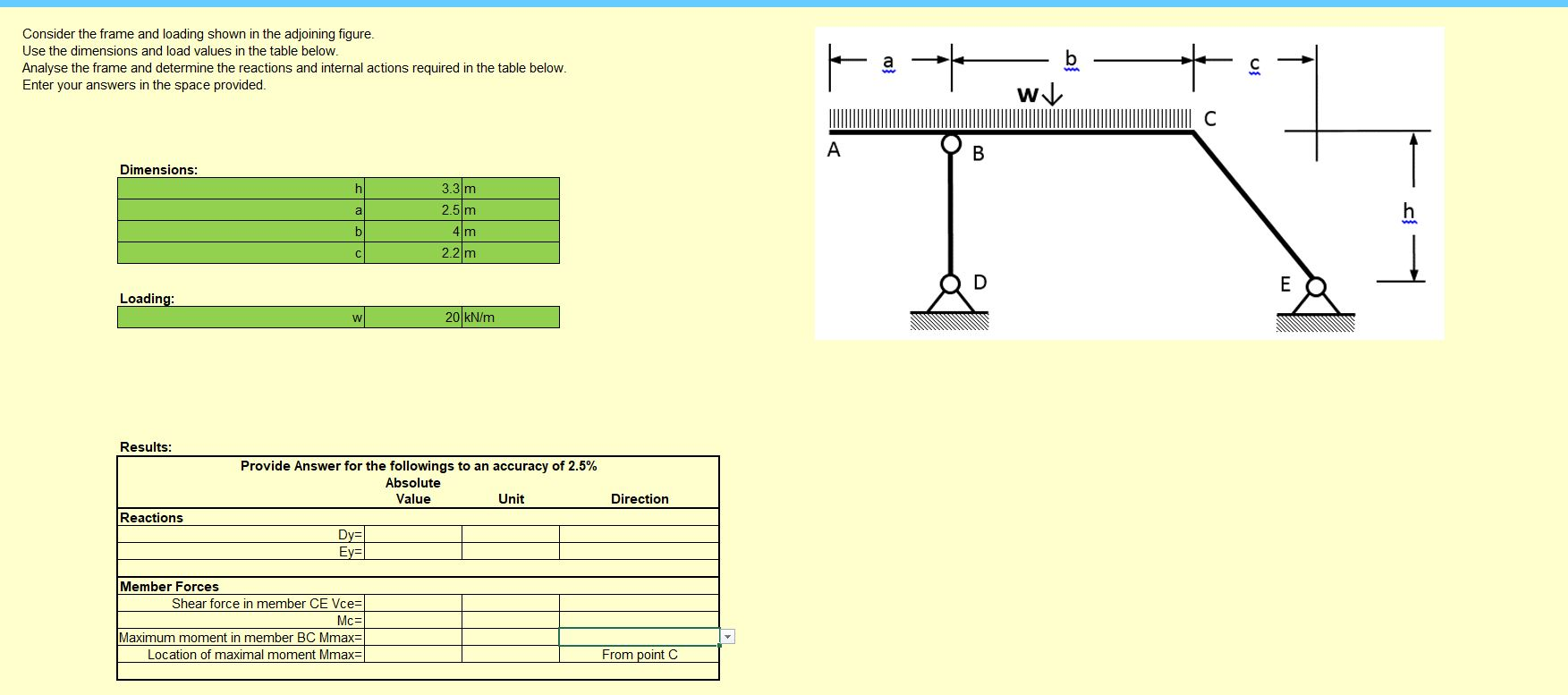The height and width of the screenshot is (695, 1568).
Task: Select the Vce shear force value cell
Action: tap(413, 603)
